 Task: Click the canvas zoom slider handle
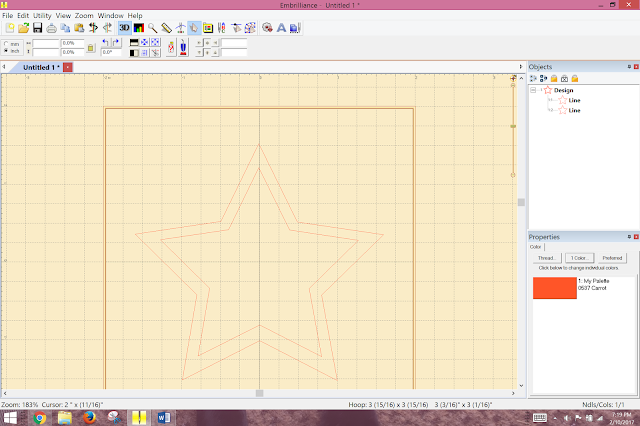(513, 126)
